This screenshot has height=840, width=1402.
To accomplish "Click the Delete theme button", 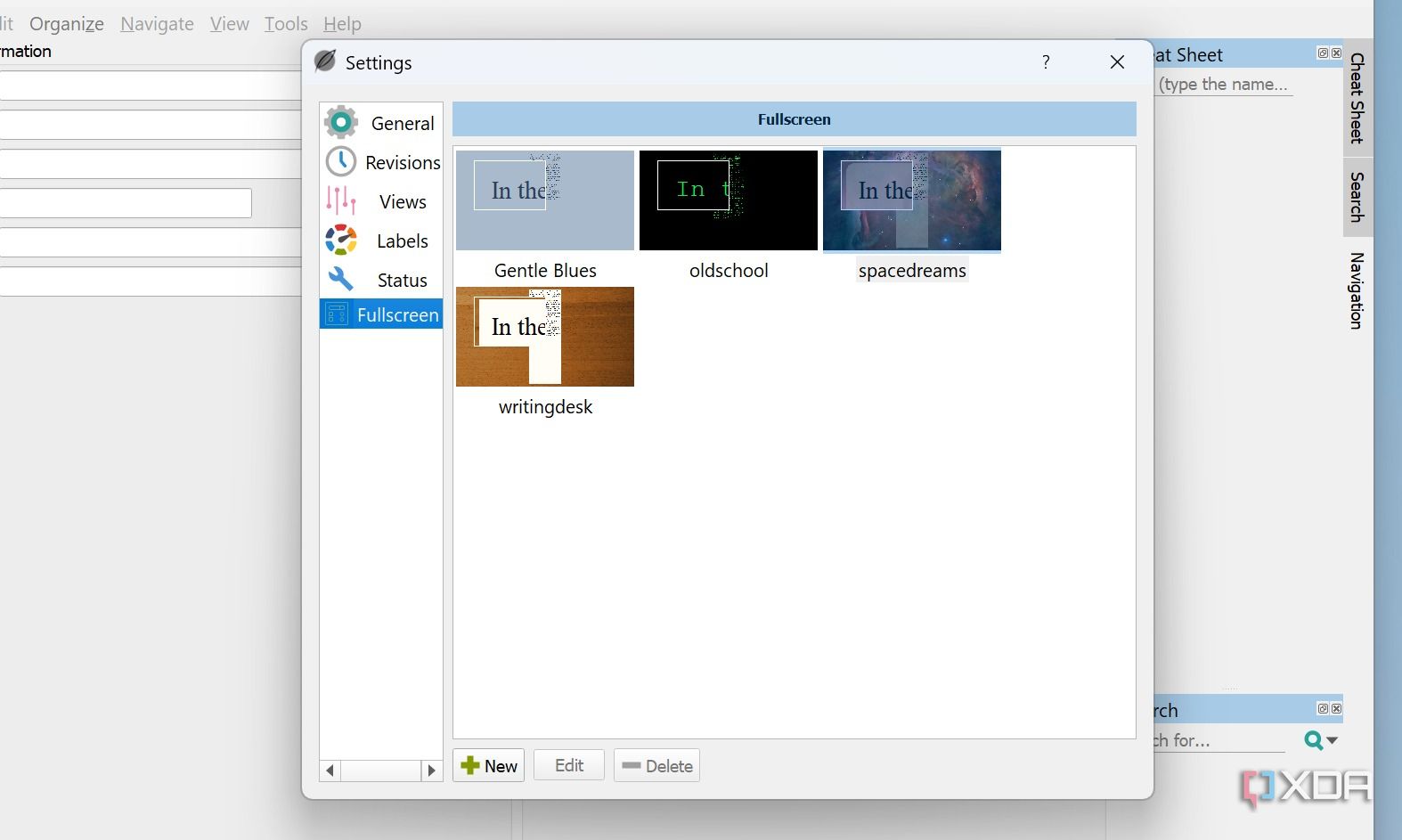I will 656,765.
